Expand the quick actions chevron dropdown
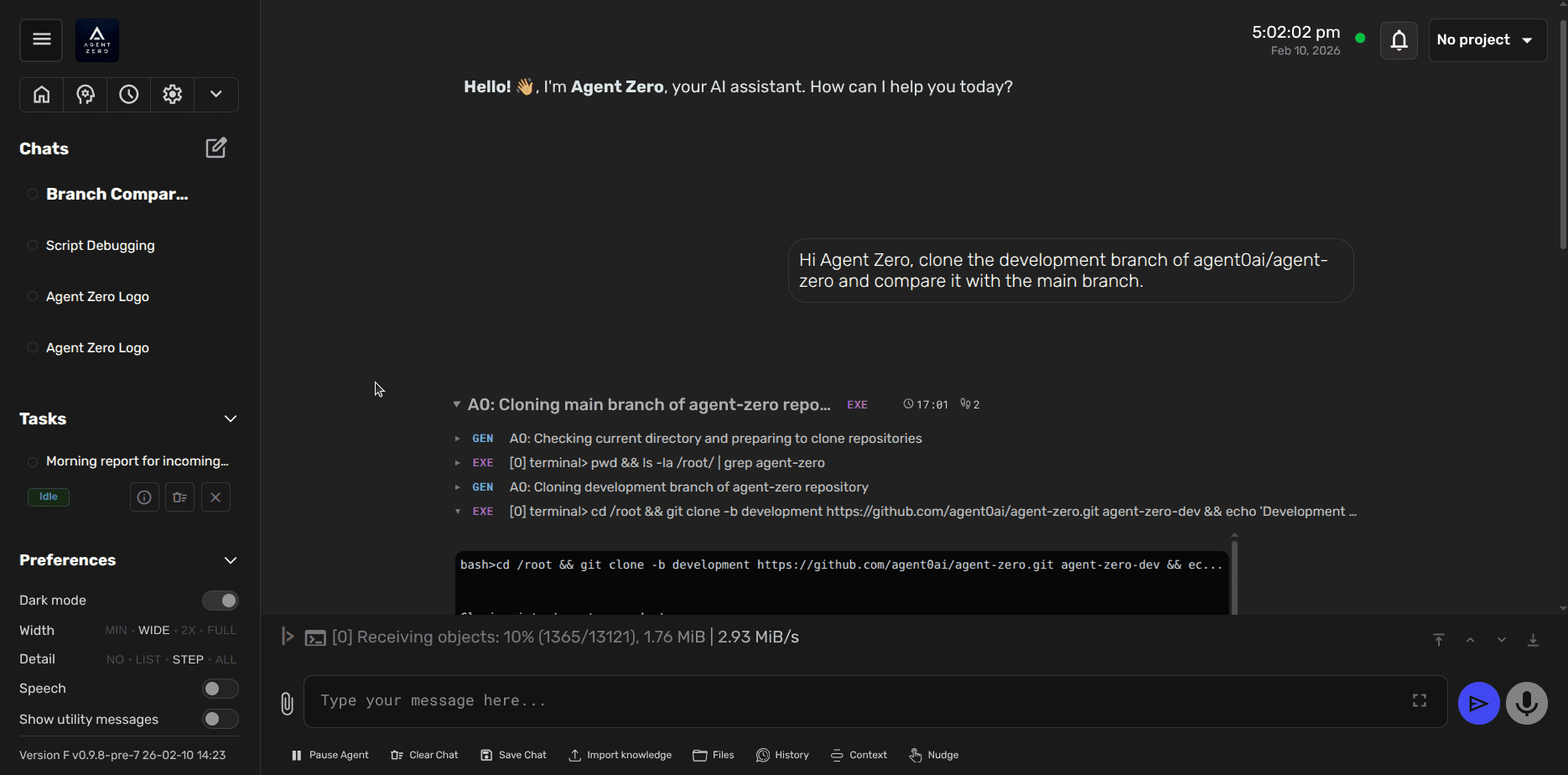1568x775 pixels. 216,95
